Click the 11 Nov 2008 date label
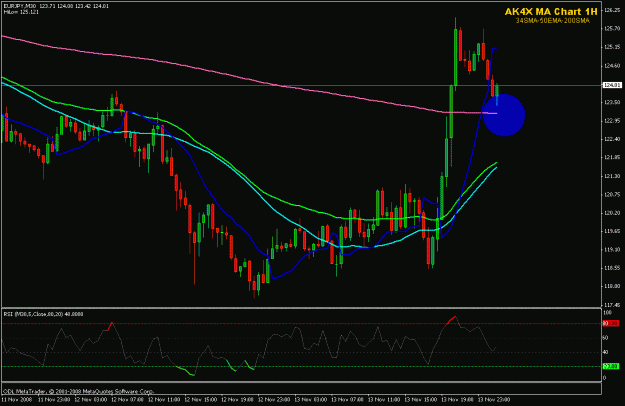This screenshot has height=406, width=625. tap(15, 399)
